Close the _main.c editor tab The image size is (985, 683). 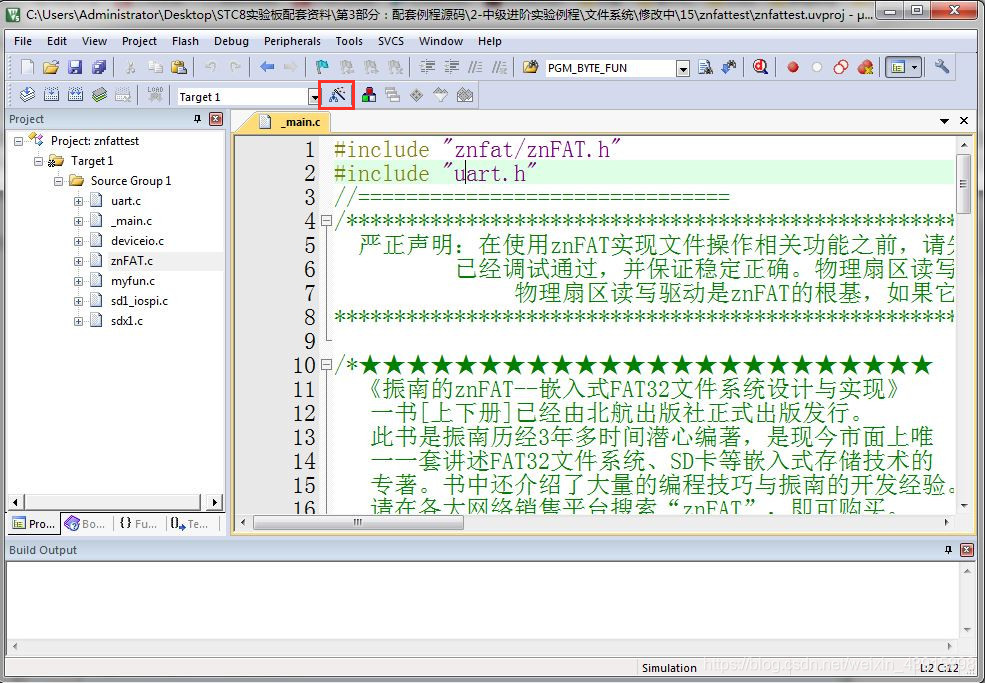[964, 121]
